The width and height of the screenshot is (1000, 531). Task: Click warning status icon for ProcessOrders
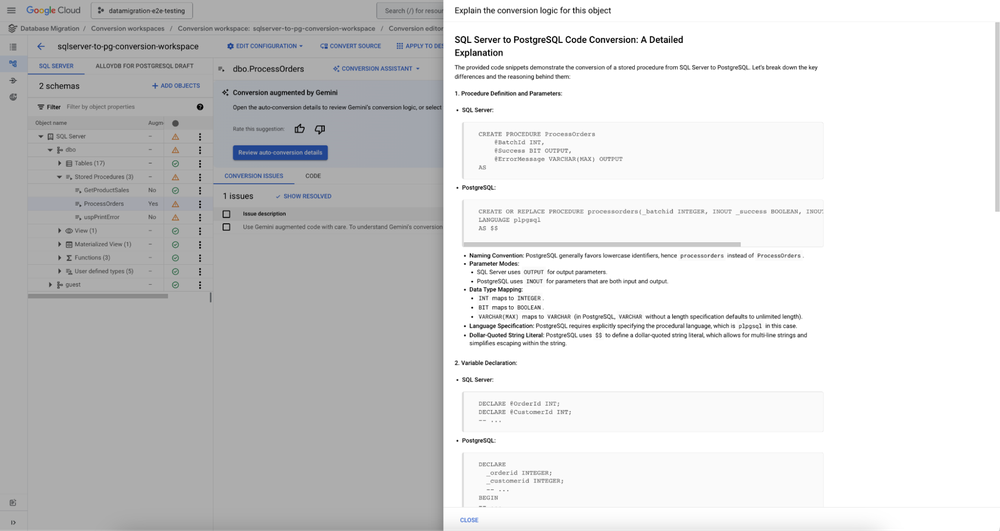(x=175, y=204)
